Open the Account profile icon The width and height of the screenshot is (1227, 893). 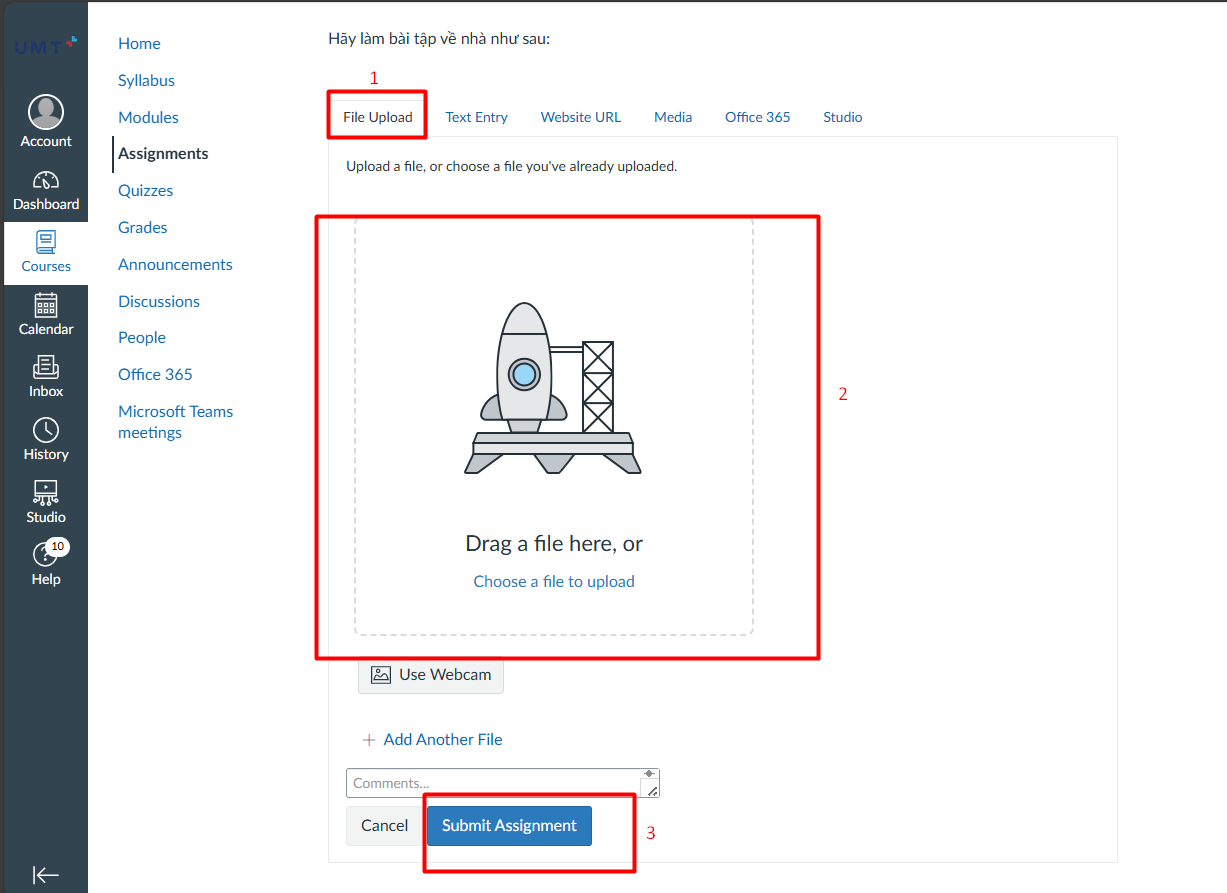pyautogui.click(x=46, y=113)
